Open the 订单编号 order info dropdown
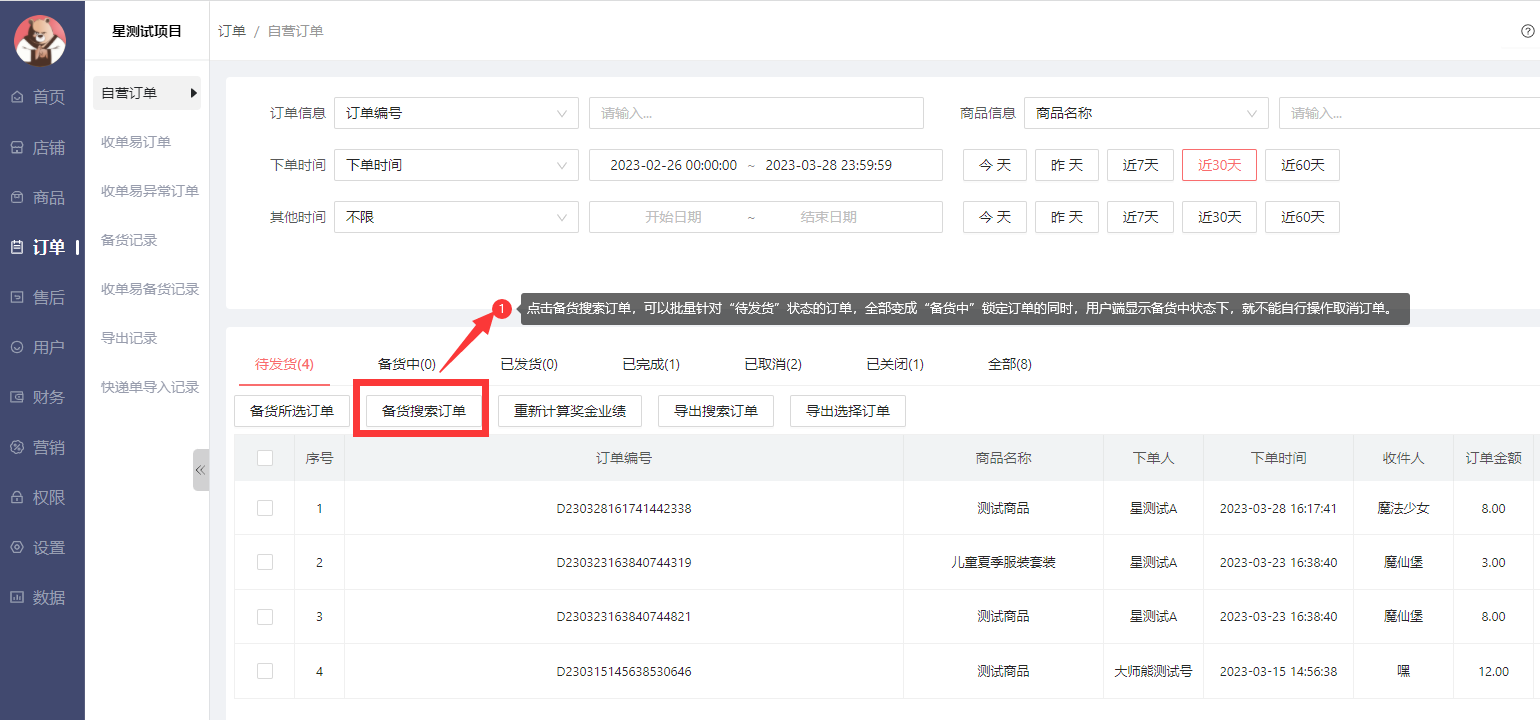Viewport: 1540px width, 720px height. (456, 113)
